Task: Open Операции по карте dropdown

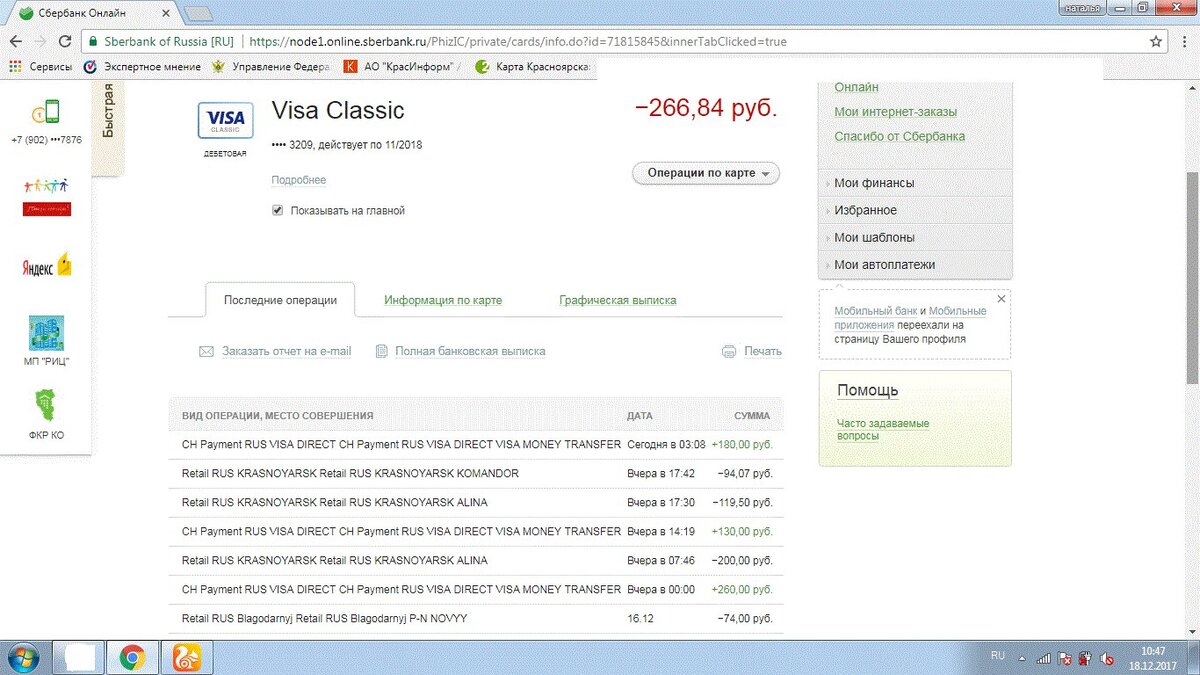Action: coord(706,173)
